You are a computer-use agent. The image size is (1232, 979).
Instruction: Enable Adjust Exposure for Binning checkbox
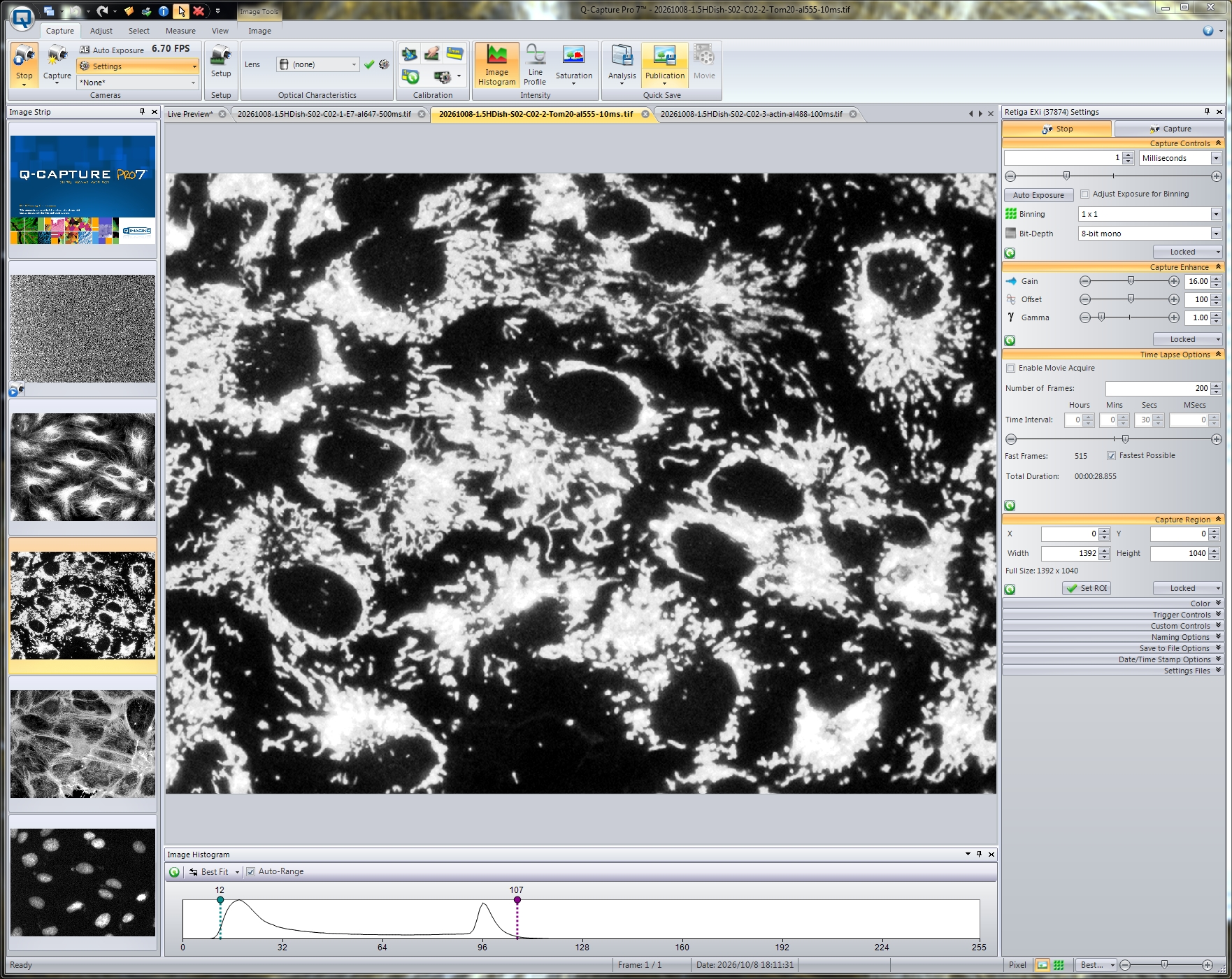pyautogui.click(x=1085, y=194)
